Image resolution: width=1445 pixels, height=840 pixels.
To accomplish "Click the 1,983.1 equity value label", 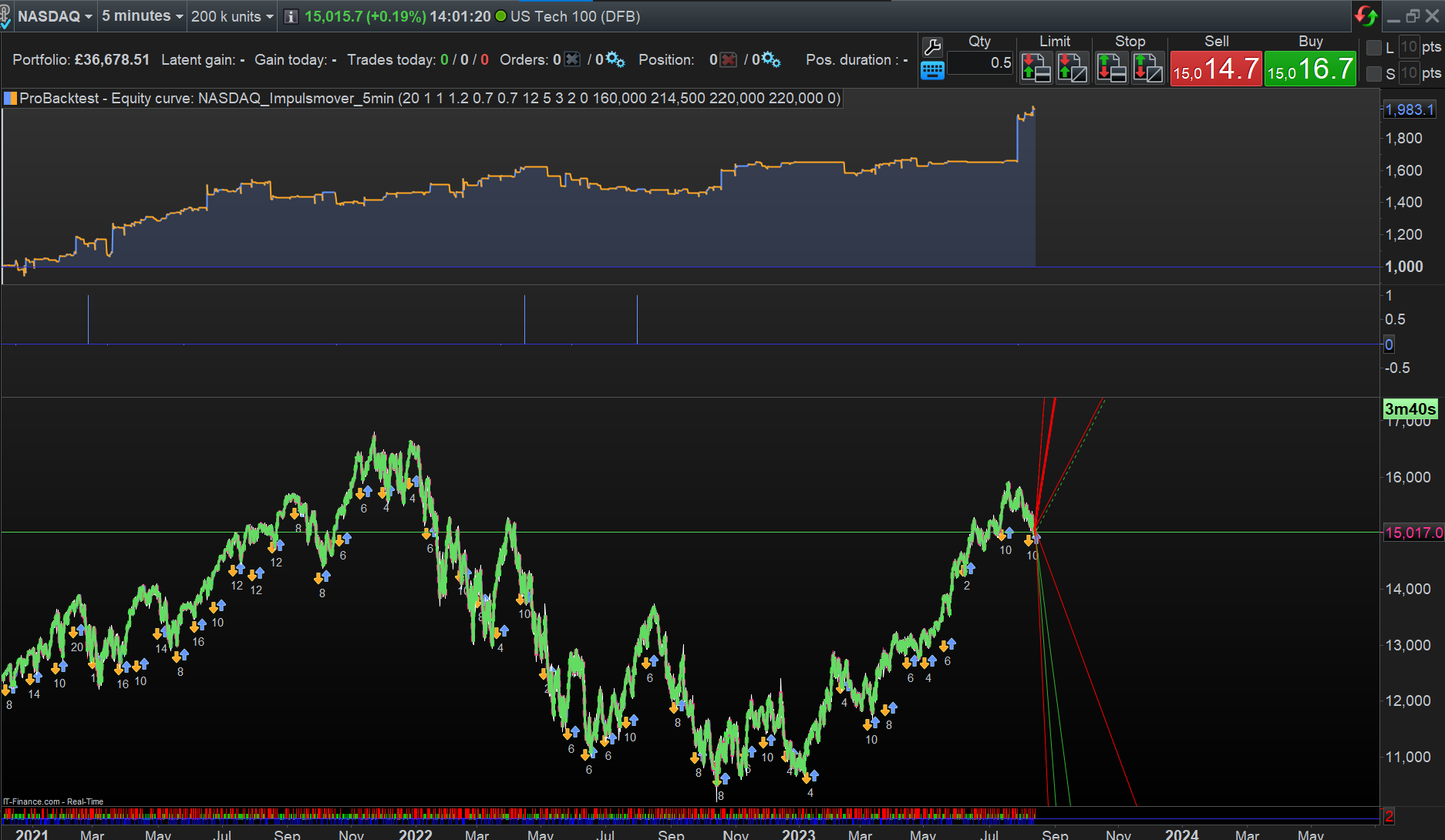I will 1410,109.
